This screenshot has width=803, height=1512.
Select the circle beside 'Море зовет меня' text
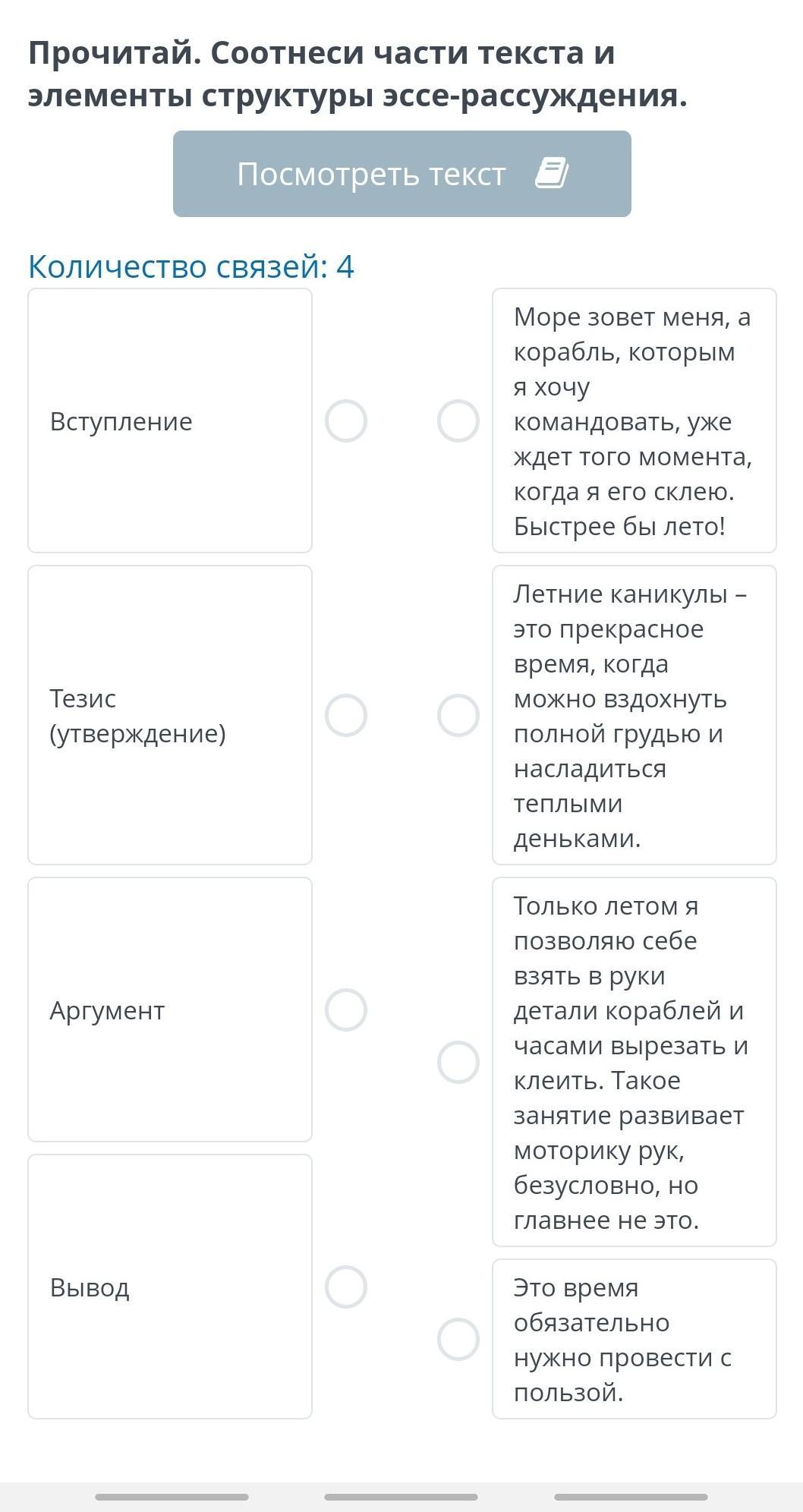[458, 421]
